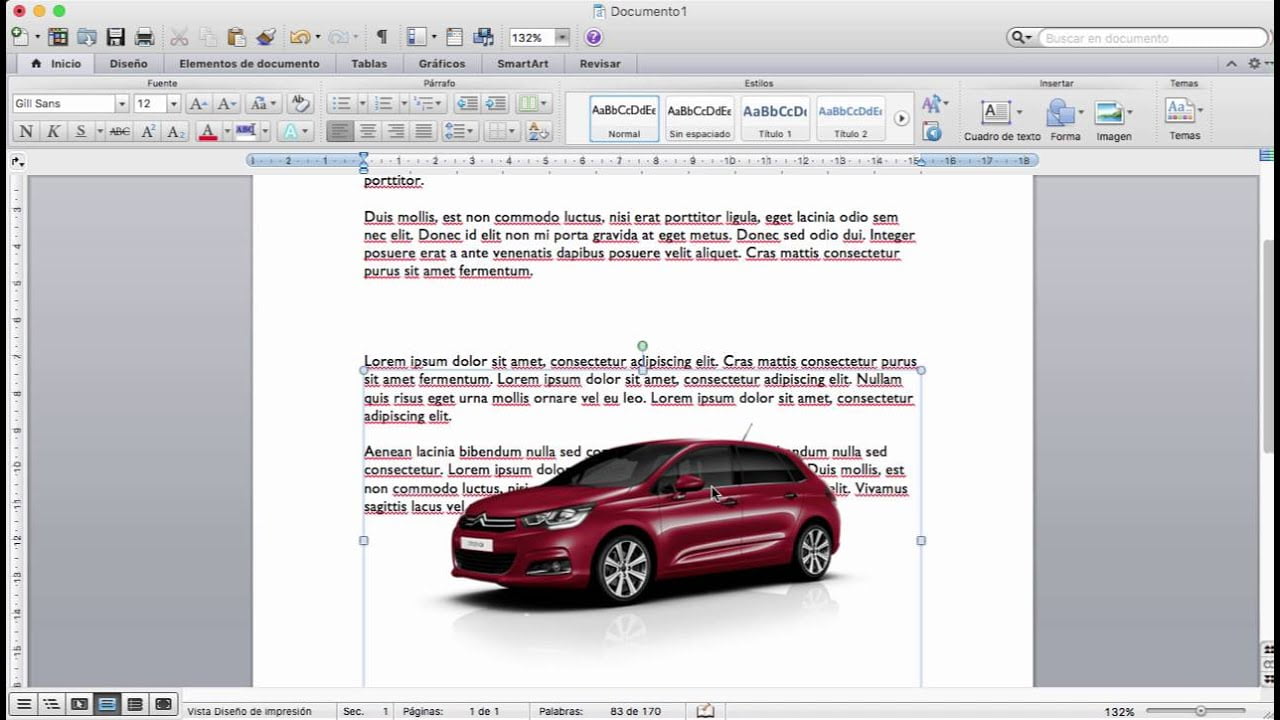Adjust the zoom slider in status bar
Viewport: 1280px width, 720px height.
[x=1200, y=711]
